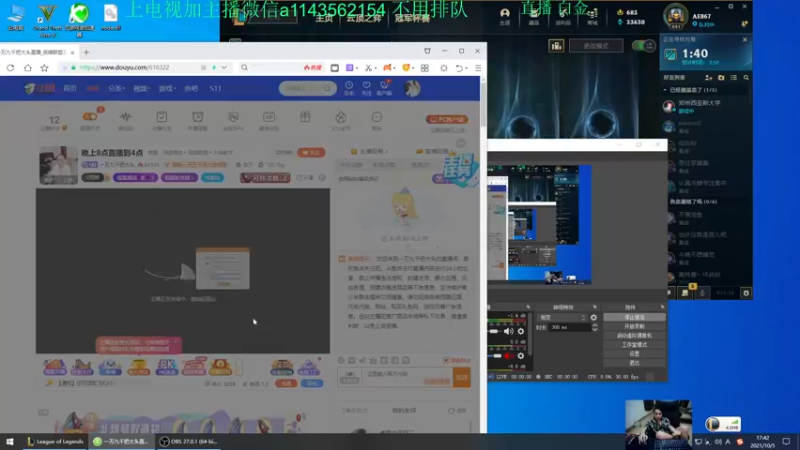Collapse League friend group (1/5)
Image resolution: width=800 pixels, height=450 pixels.
[665, 90]
